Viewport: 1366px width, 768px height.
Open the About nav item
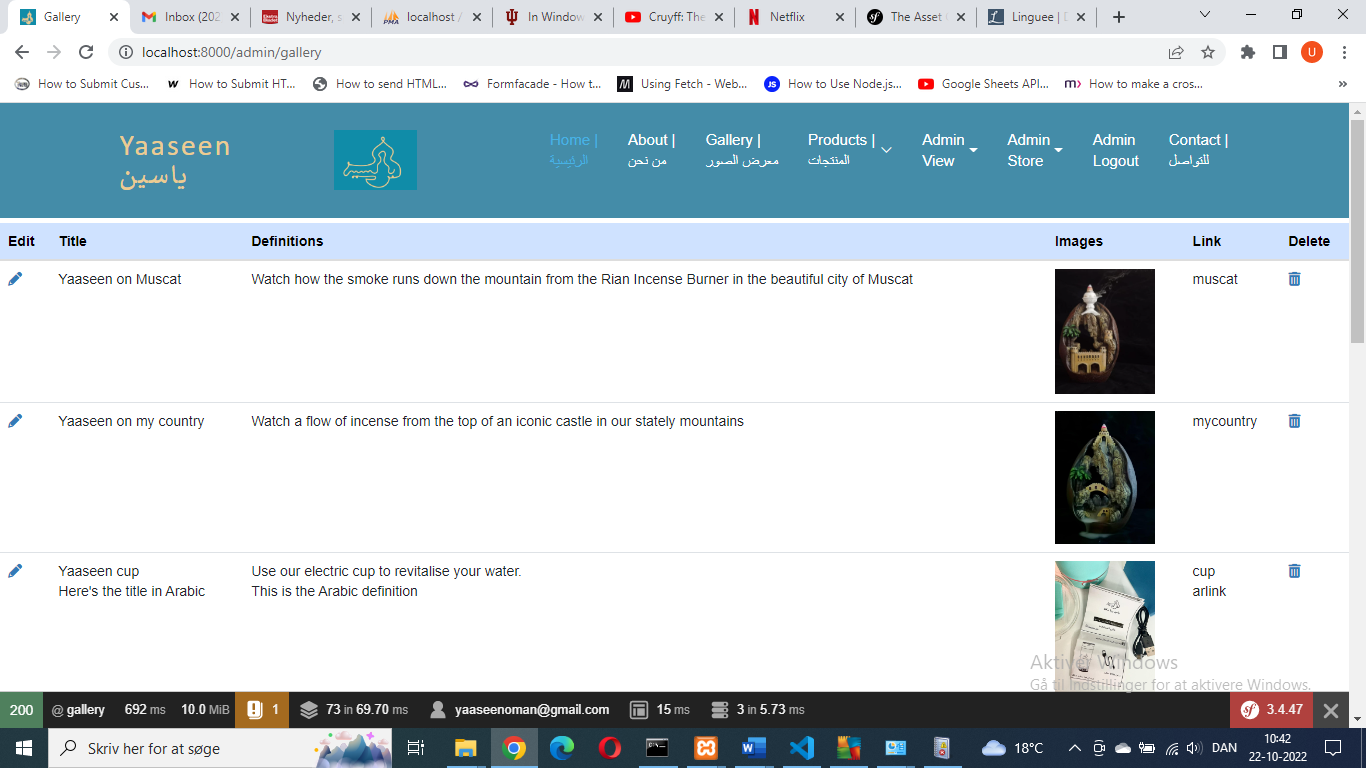click(651, 150)
